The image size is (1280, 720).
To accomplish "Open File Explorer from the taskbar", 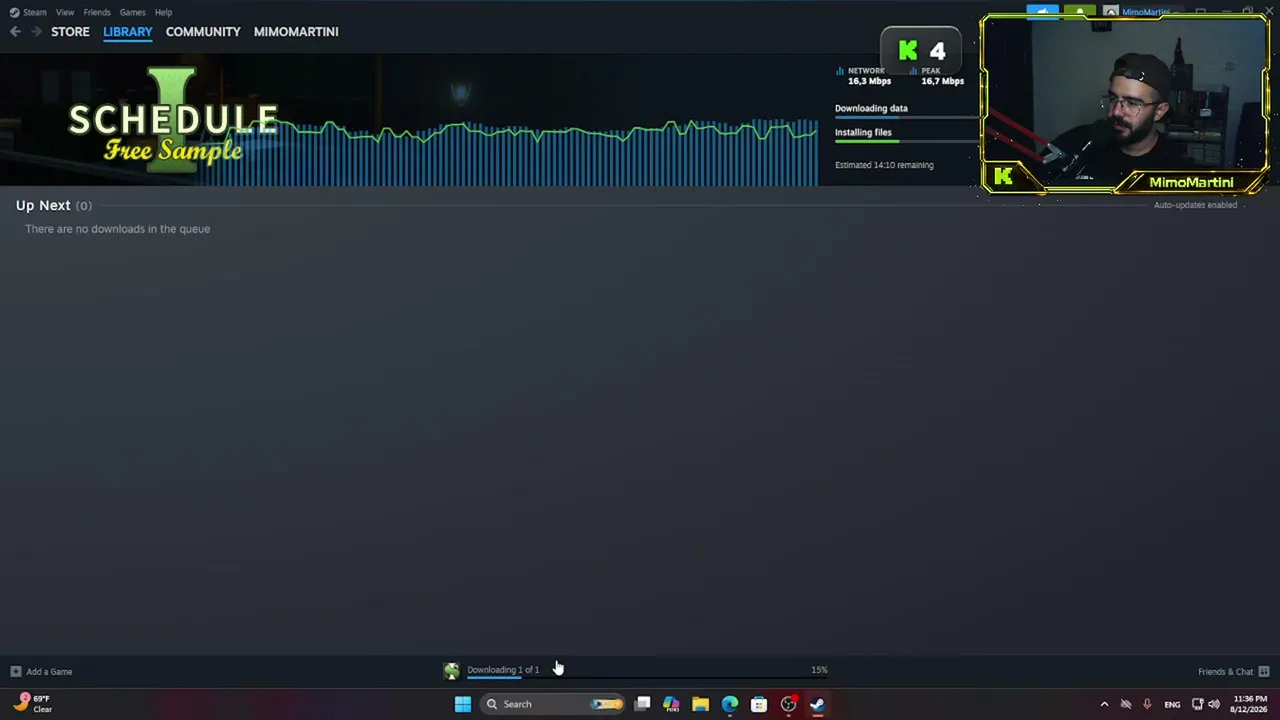I will [700, 704].
